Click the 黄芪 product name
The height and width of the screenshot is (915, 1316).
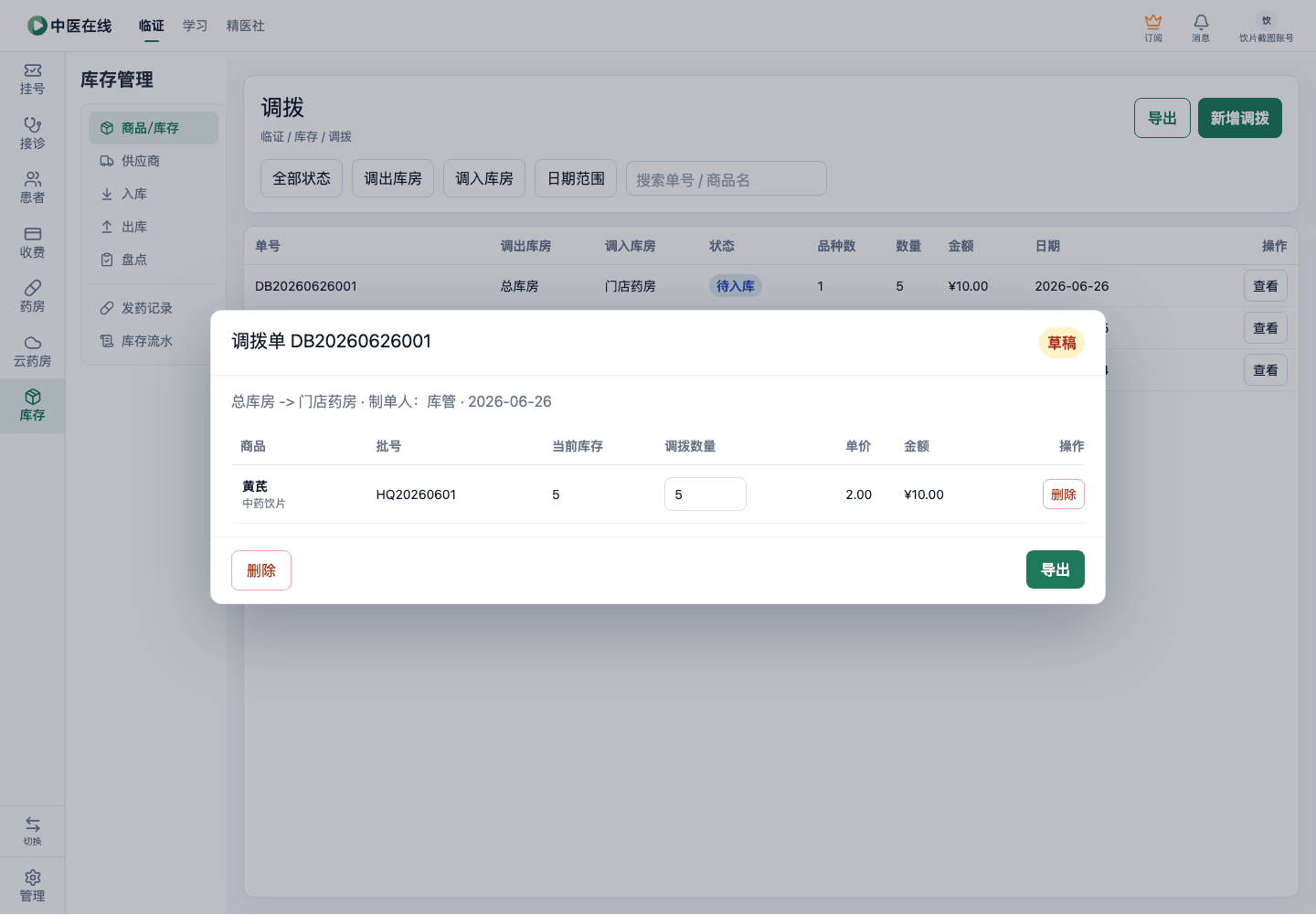pyautogui.click(x=255, y=486)
